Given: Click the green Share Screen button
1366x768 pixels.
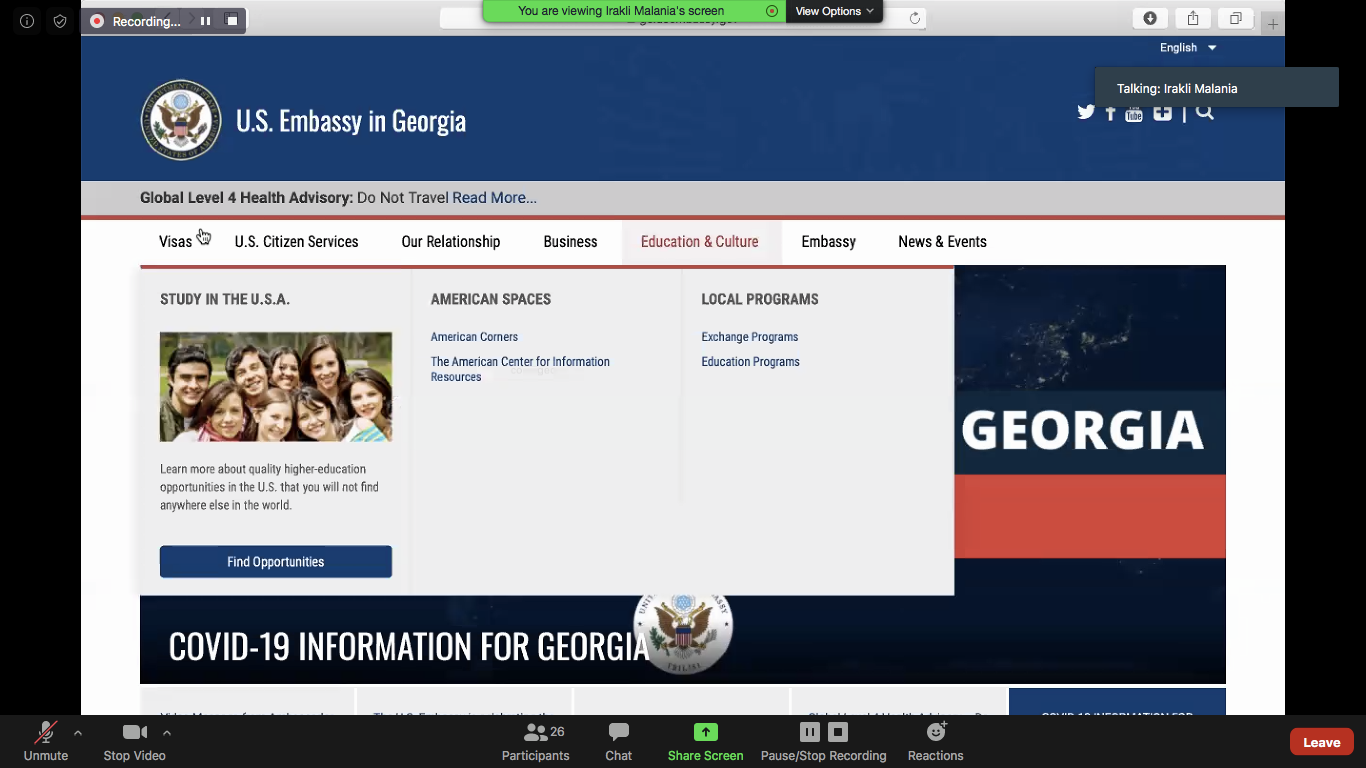Looking at the screenshot, I should [706, 741].
